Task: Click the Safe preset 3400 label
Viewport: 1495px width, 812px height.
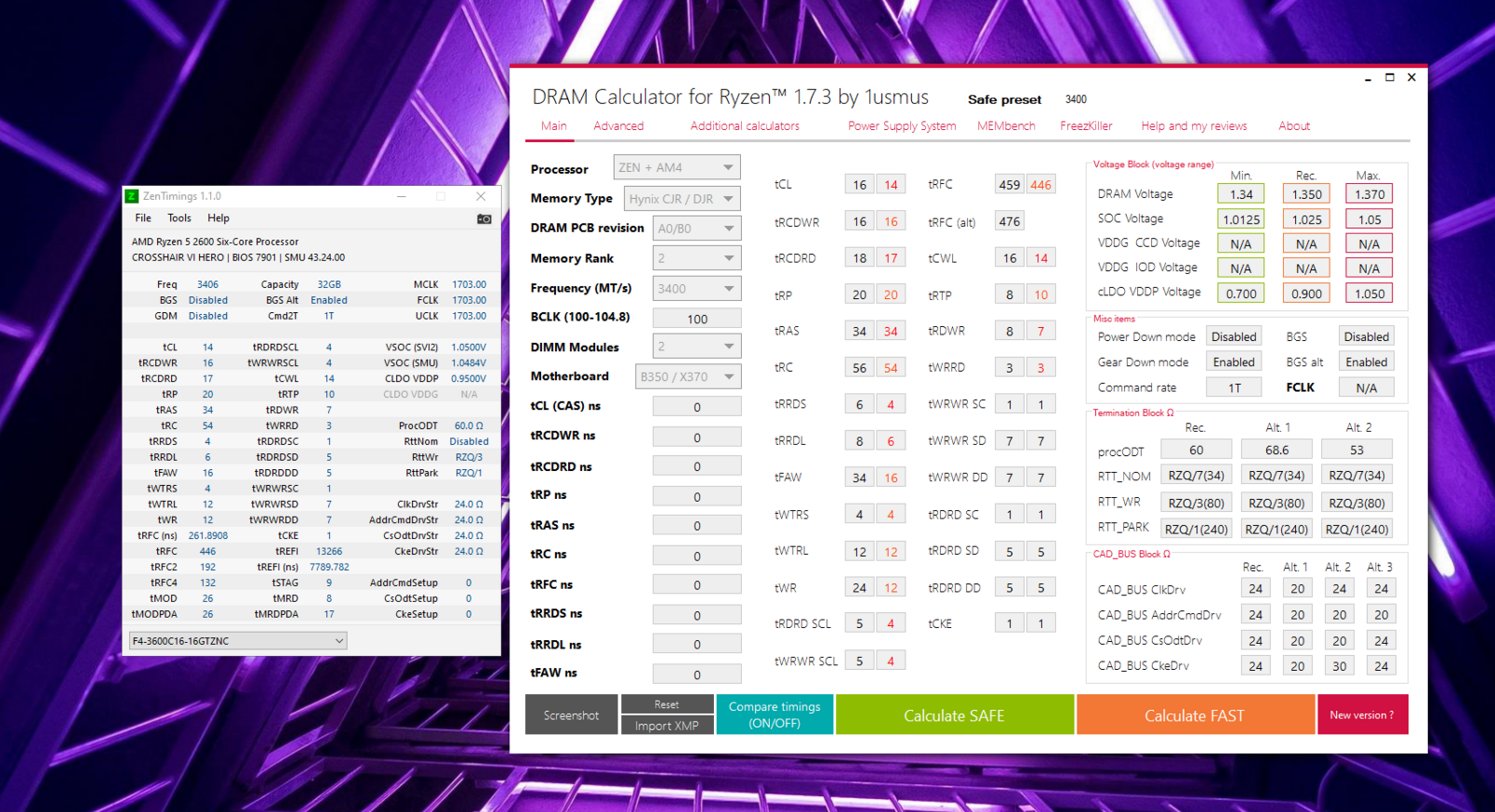Action: tap(1075, 99)
